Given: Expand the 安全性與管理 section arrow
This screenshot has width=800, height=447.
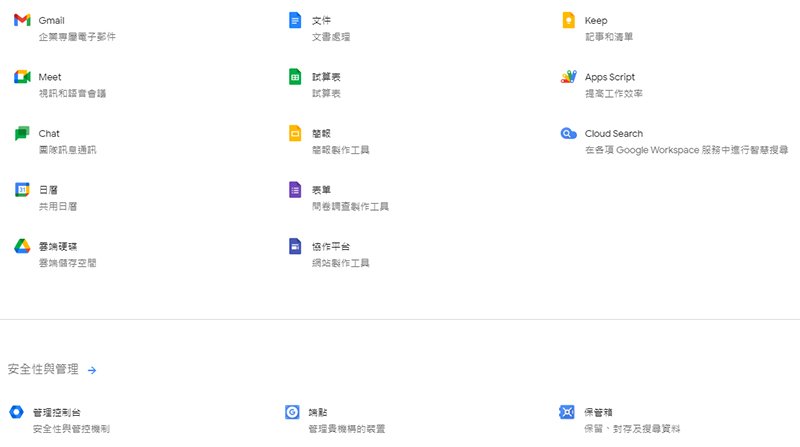Looking at the screenshot, I should tap(92, 370).
